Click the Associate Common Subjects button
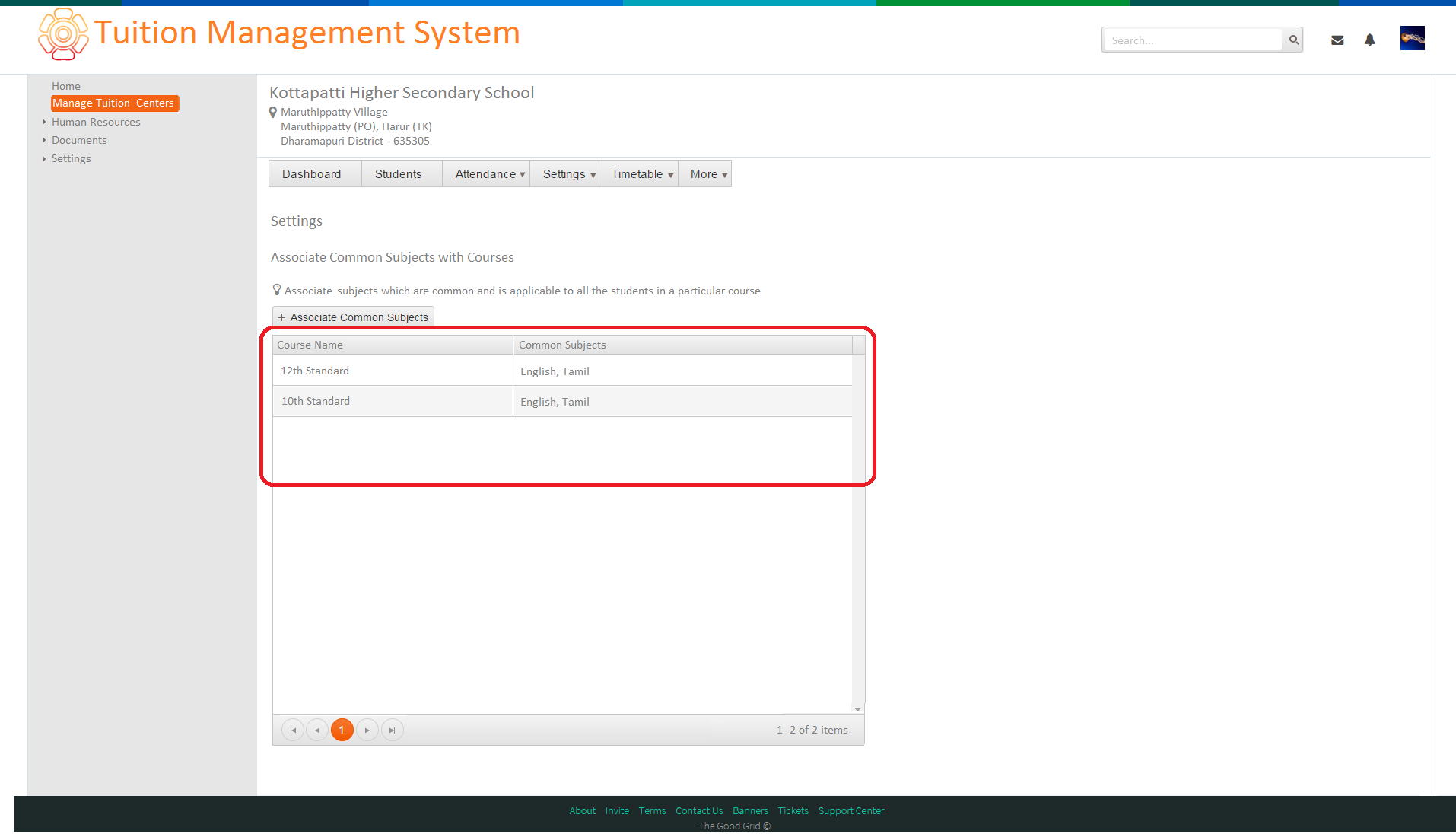Screen dimensions: 1456x834 (353, 317)
